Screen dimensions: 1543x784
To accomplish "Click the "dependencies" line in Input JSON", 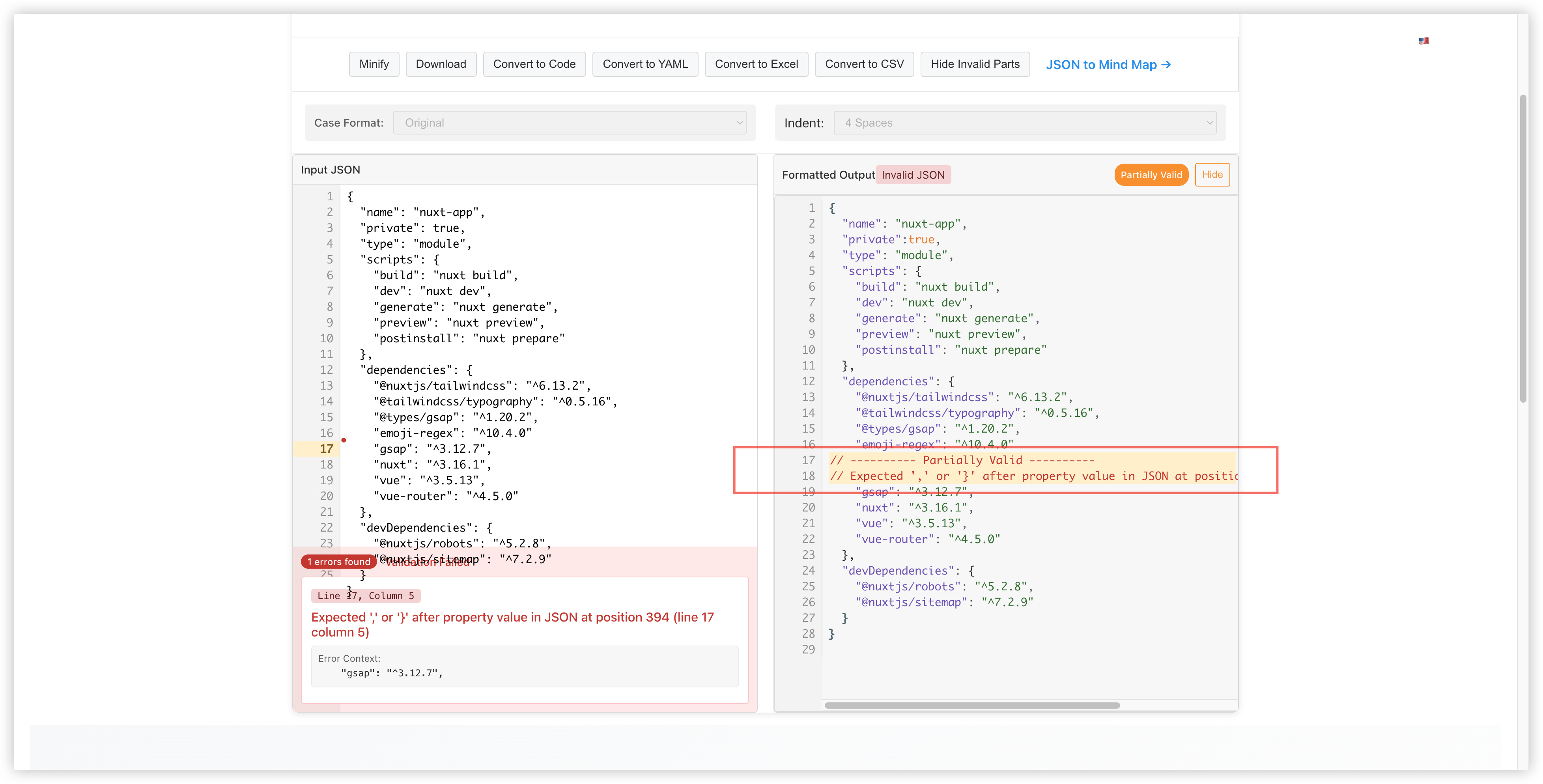I will (x=416, y=370).
